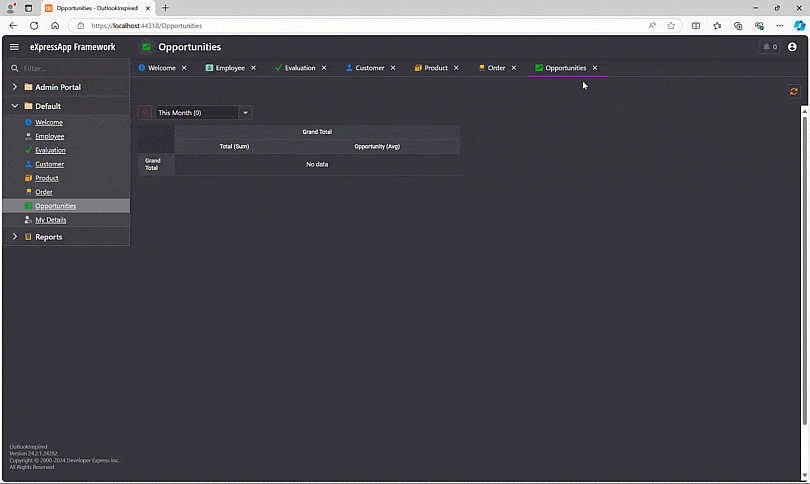The image size is (810, 484).
Task: Close the Order tab
Action: (513, 68)
